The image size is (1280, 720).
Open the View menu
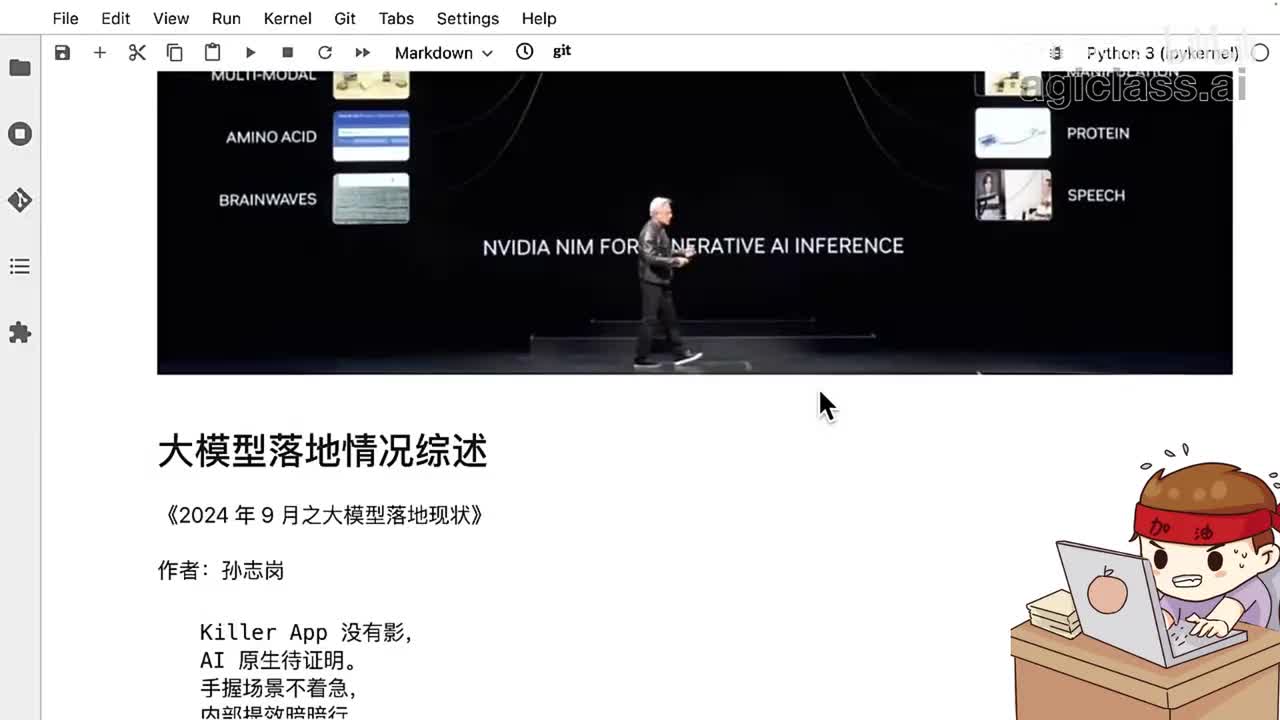171,18
